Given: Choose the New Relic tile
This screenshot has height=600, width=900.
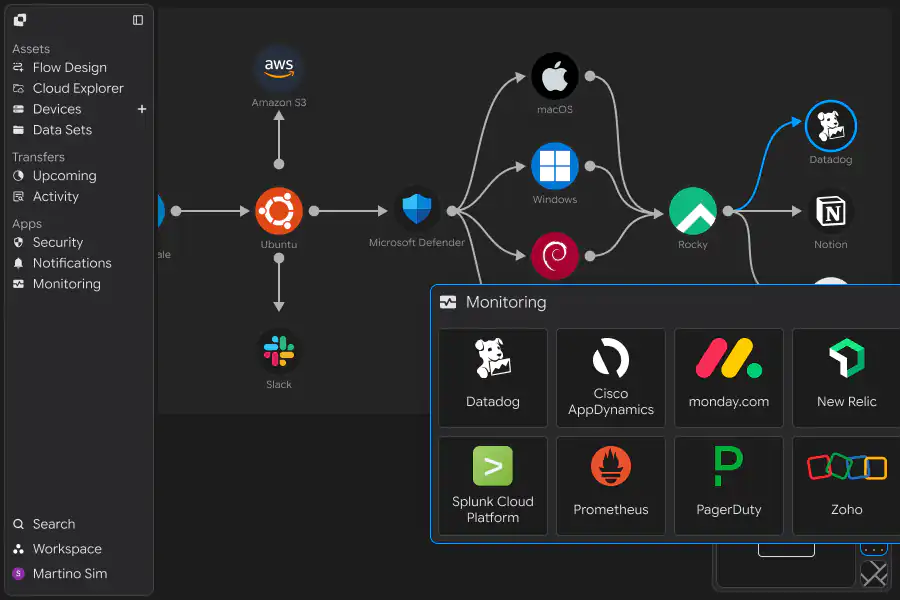Looking at the screenshot, I should 847,378.
